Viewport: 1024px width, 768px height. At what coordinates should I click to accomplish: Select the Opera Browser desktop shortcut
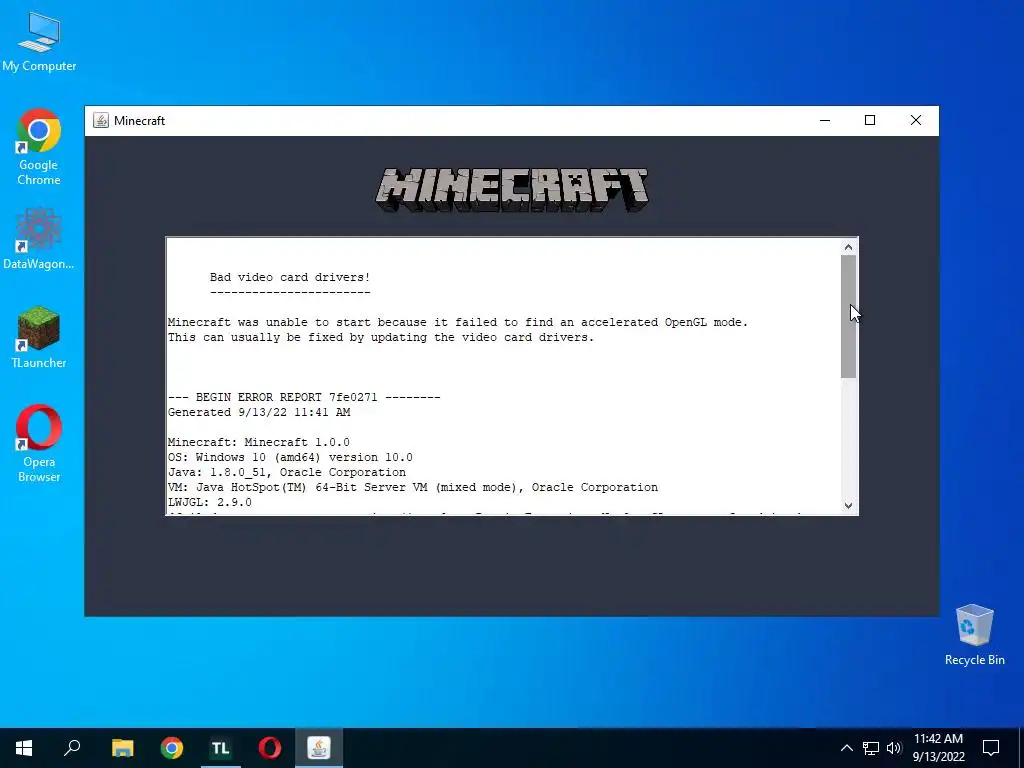39,443
